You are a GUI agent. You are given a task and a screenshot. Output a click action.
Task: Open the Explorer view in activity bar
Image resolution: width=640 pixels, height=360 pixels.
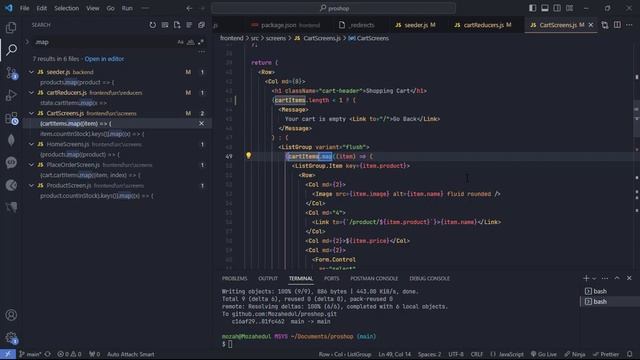click(11, 28)
